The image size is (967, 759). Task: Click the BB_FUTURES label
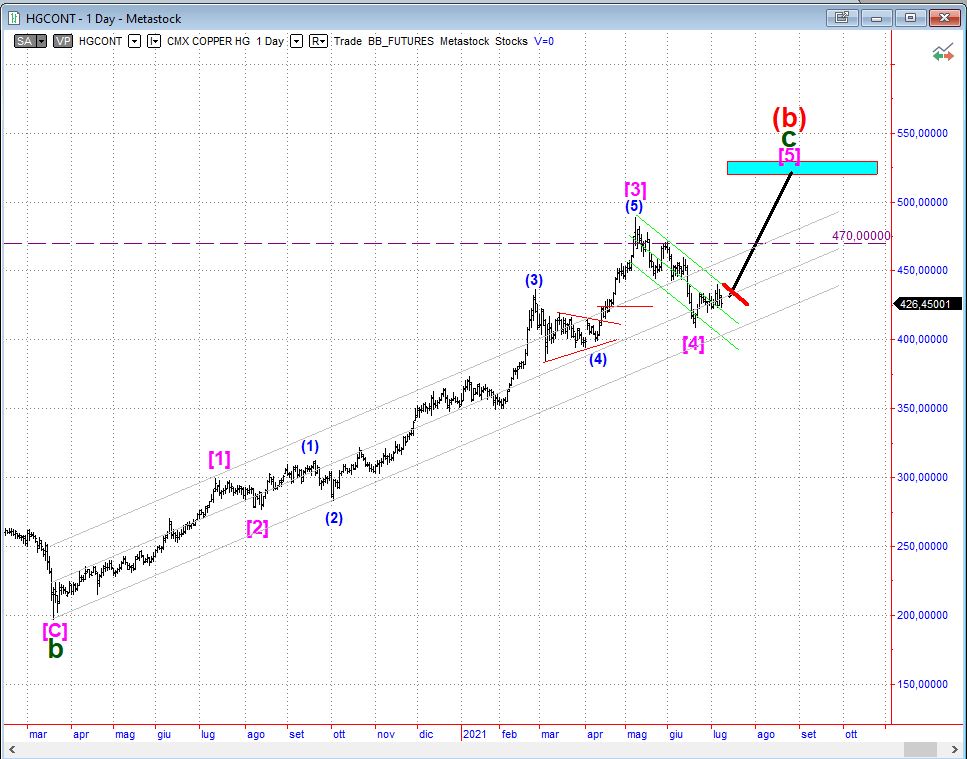401,41
